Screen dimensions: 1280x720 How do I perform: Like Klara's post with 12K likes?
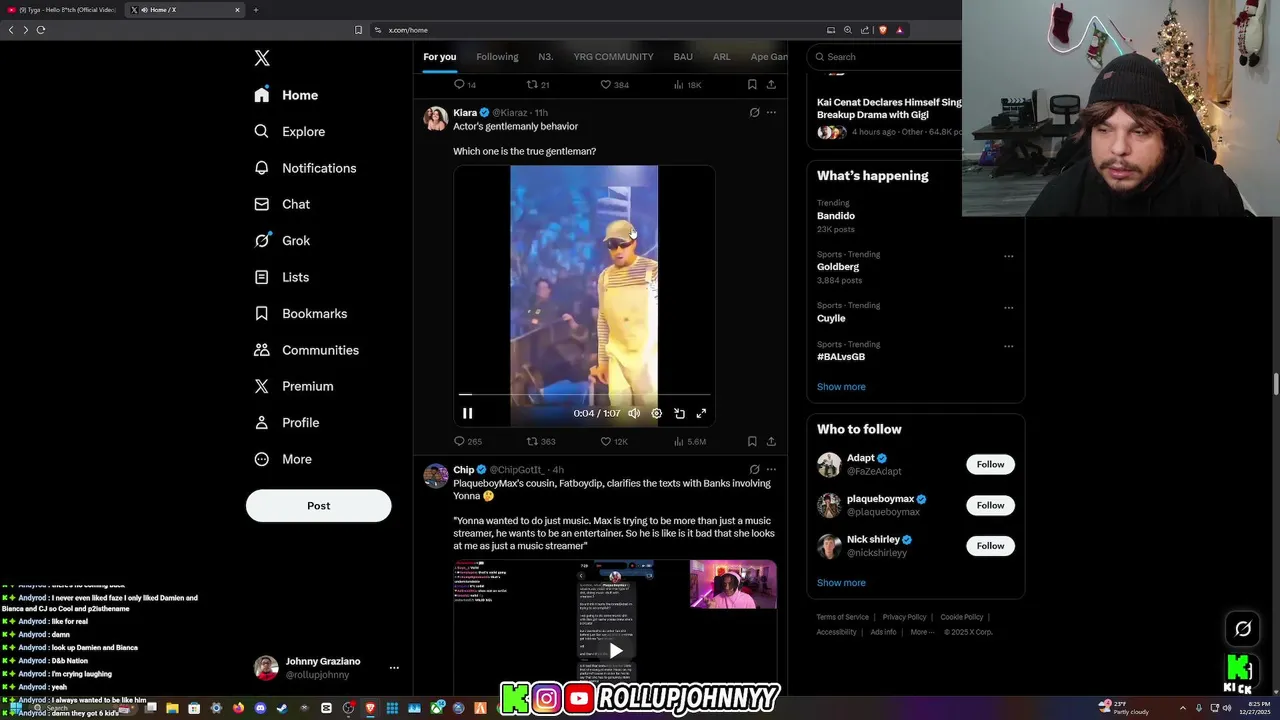(614, 441)
